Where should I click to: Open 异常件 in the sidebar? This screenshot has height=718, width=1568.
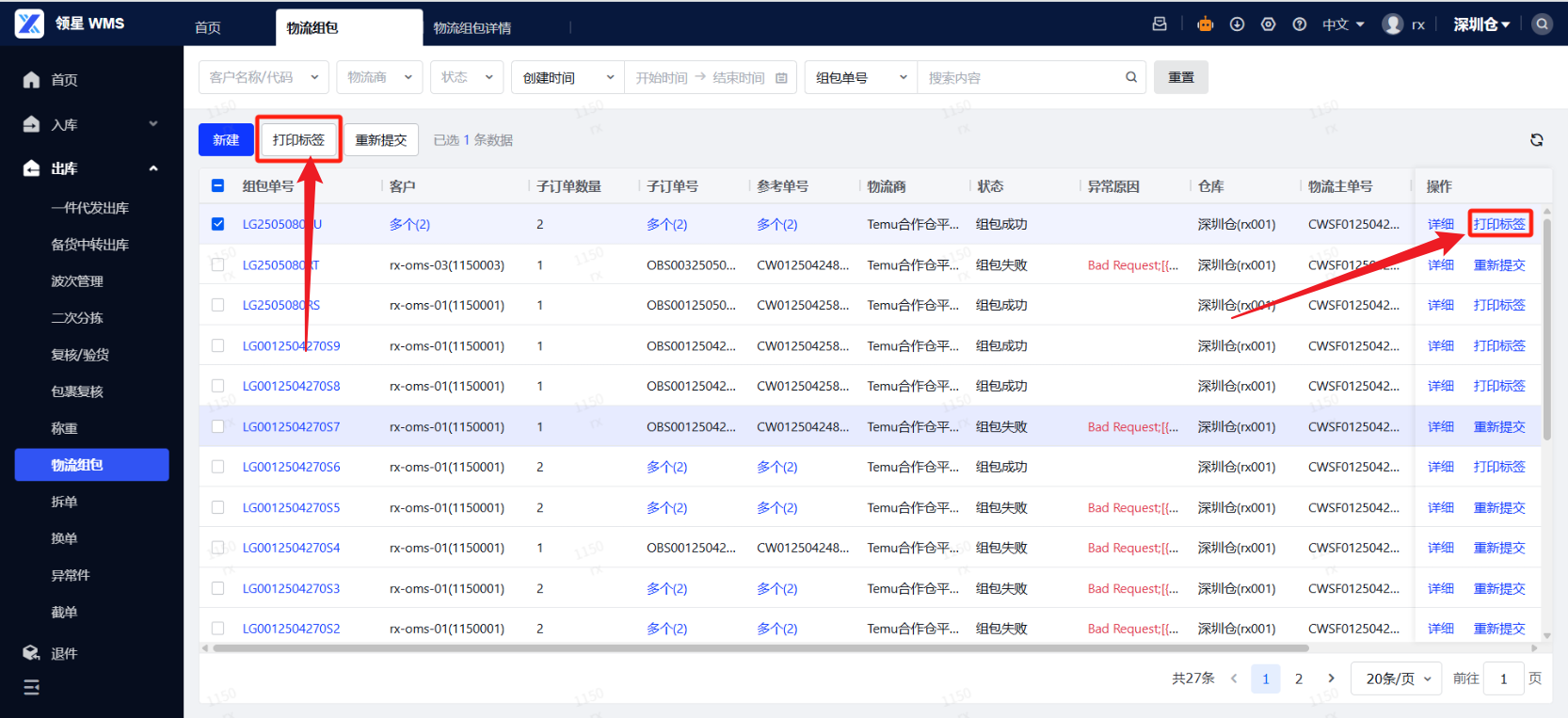tap(71, 575)
